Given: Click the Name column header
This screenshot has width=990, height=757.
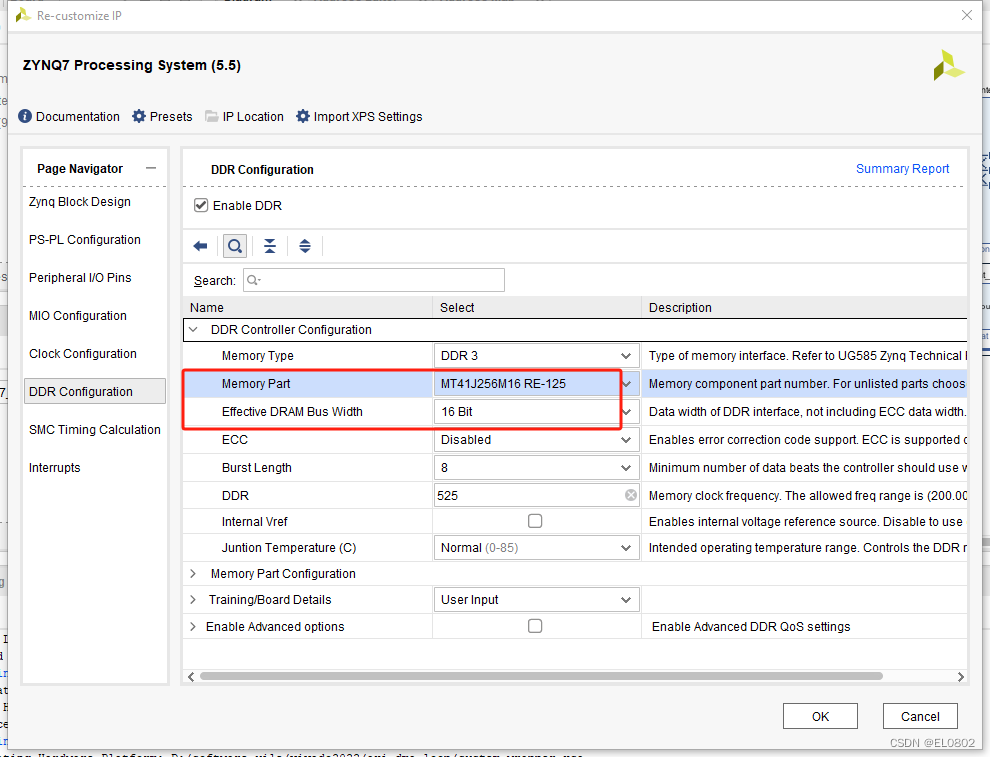Looking at the screenshot, I should pos(207,307).
